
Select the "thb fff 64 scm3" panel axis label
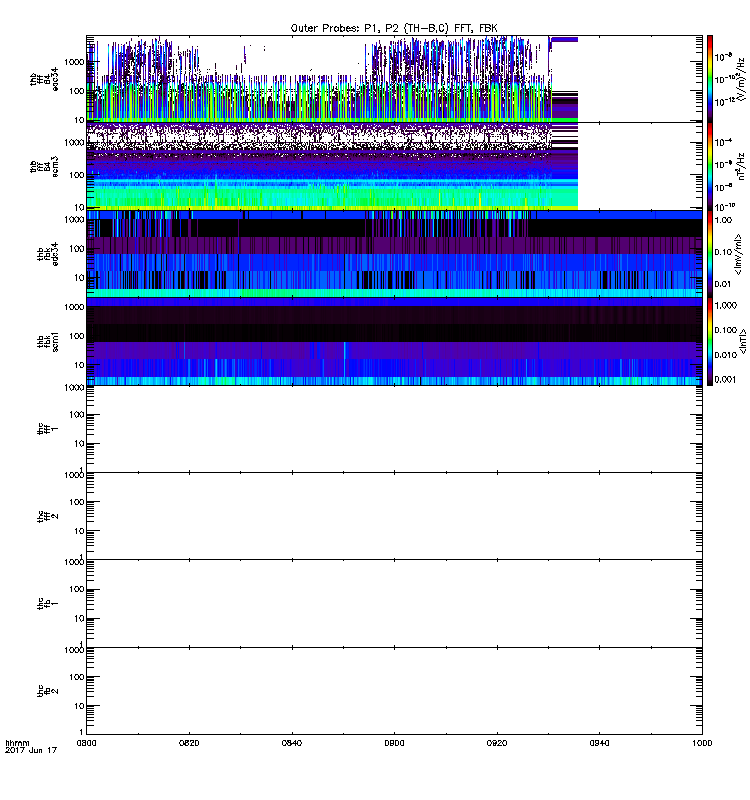click(x=44, y=166)
